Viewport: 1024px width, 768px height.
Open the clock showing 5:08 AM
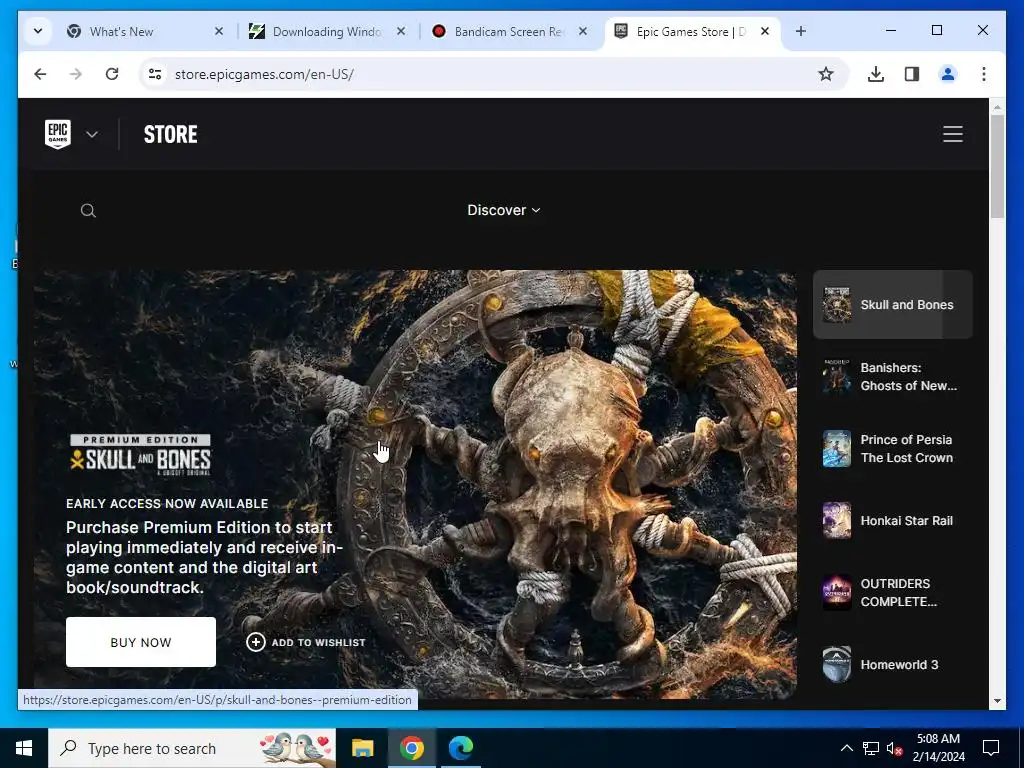[x=938, y=748]
